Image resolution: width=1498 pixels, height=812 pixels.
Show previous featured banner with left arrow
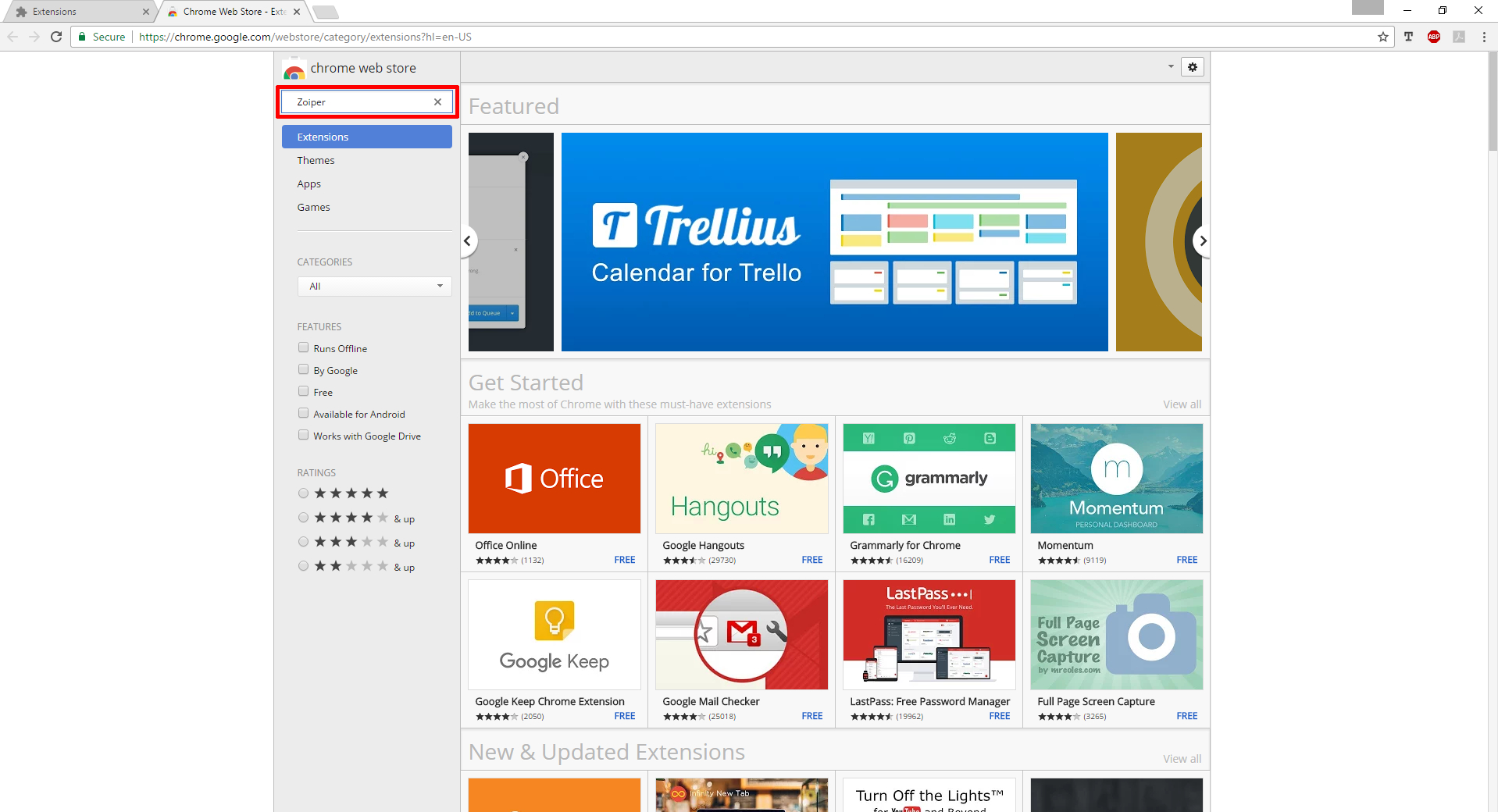[468, 241]
